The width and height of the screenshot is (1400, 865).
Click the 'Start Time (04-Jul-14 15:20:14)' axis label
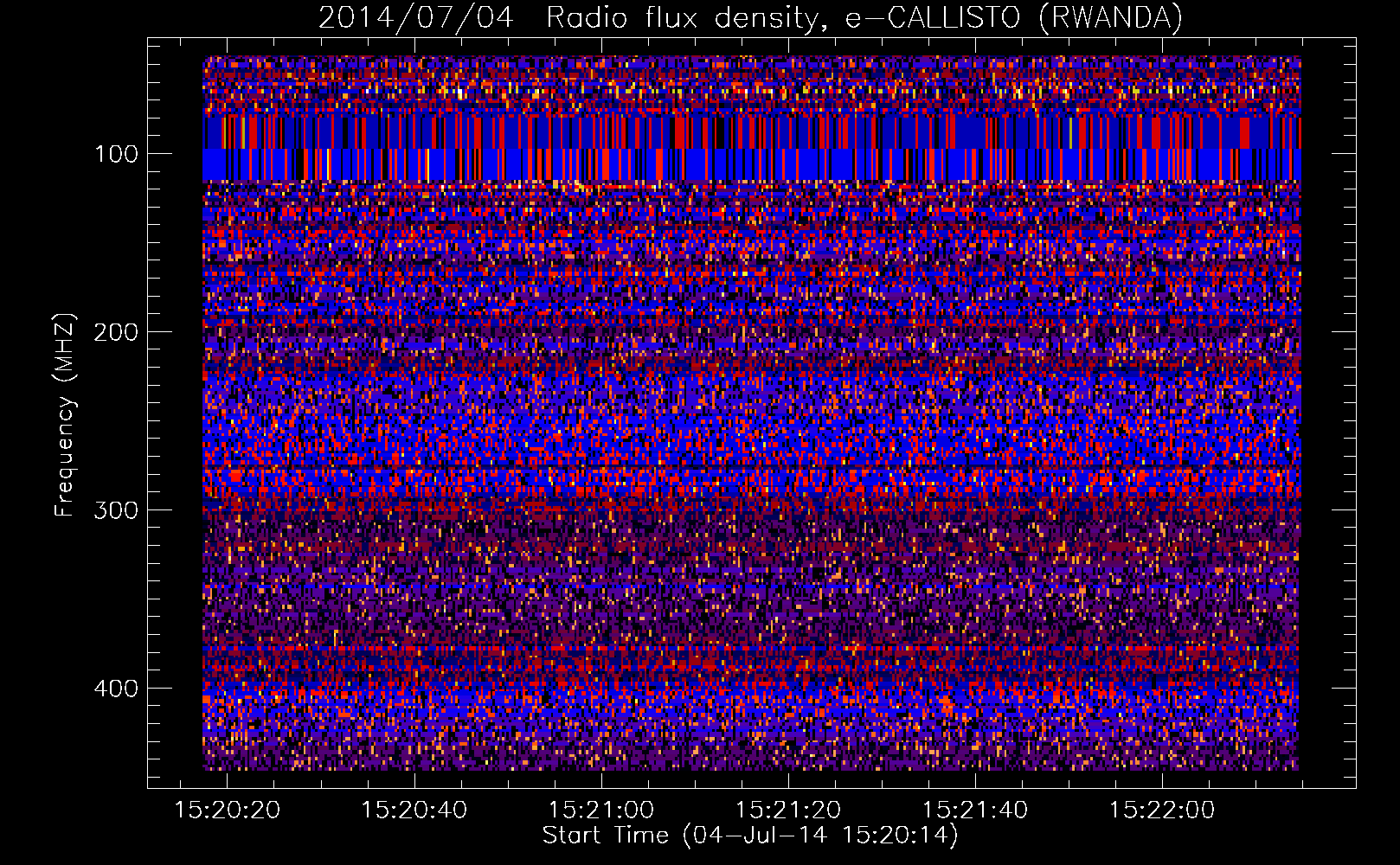pyautogui.click(x=750, y=836)
